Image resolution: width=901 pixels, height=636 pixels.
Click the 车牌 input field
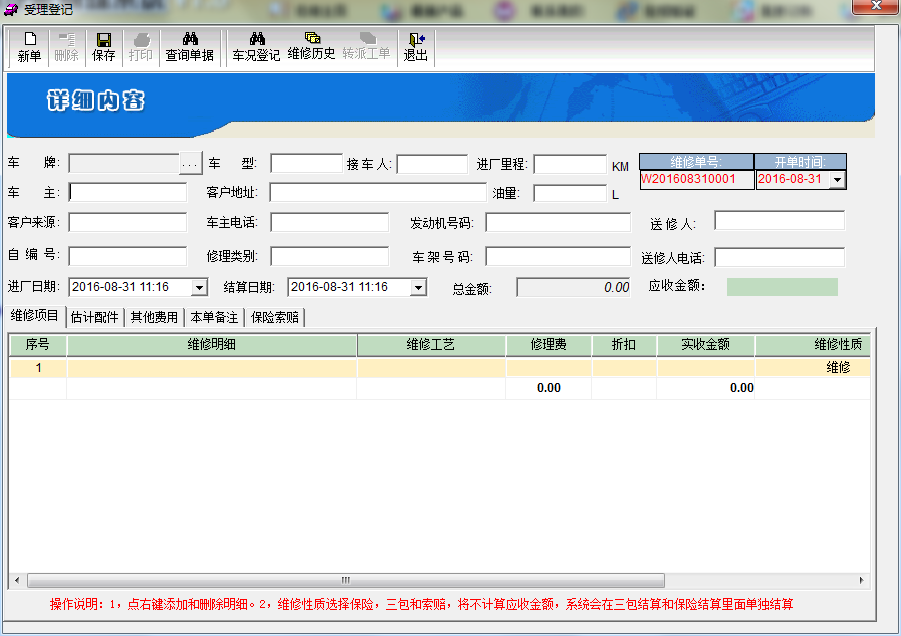[124, 164]
